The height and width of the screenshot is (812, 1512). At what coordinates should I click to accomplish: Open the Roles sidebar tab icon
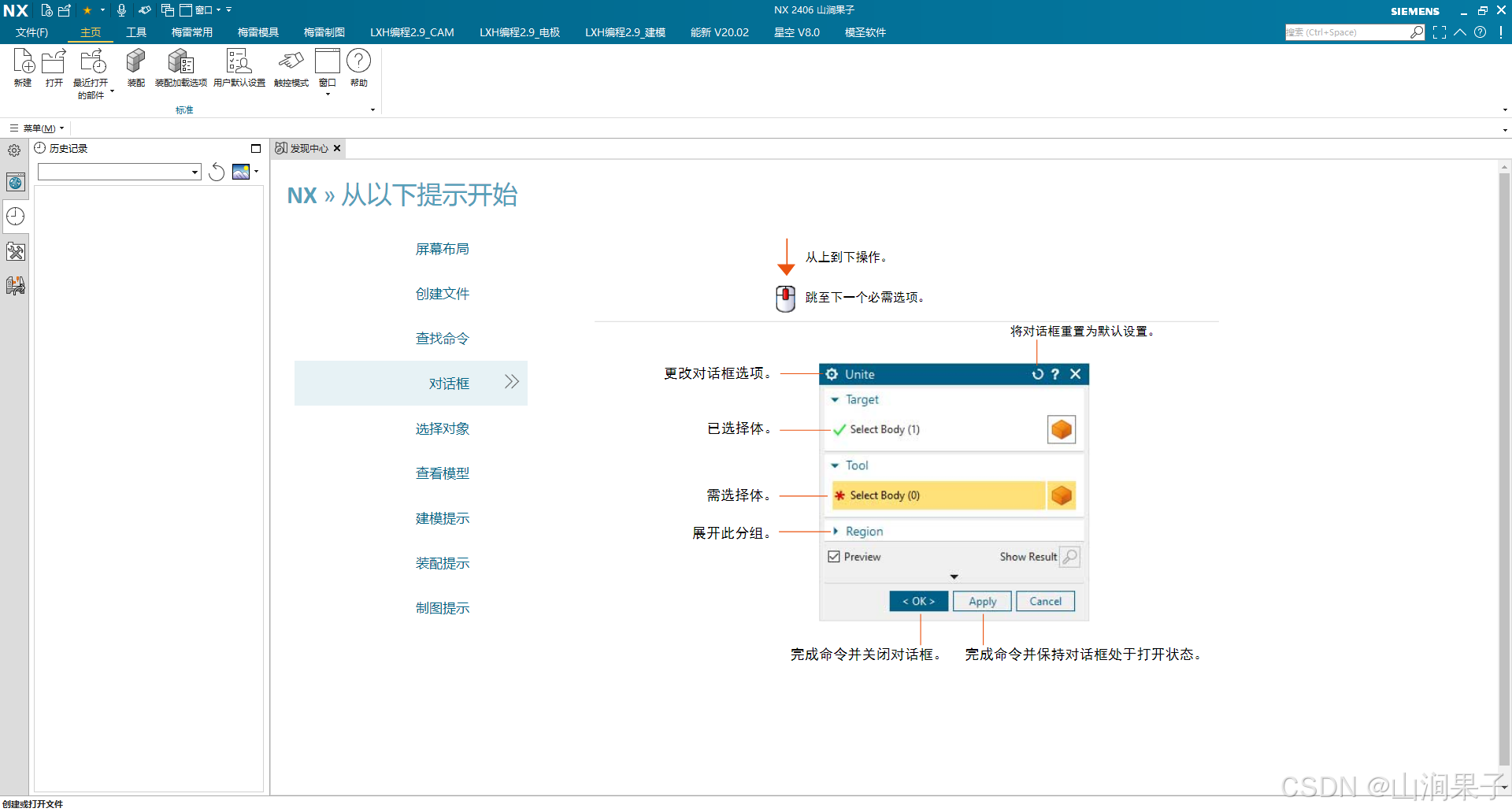pyautogui.click(x=16, y=285)
